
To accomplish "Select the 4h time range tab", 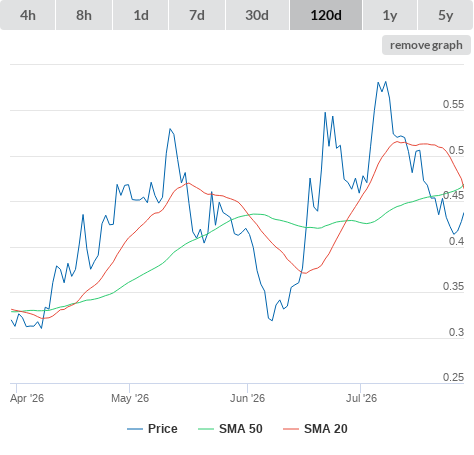I will point(28,15).
